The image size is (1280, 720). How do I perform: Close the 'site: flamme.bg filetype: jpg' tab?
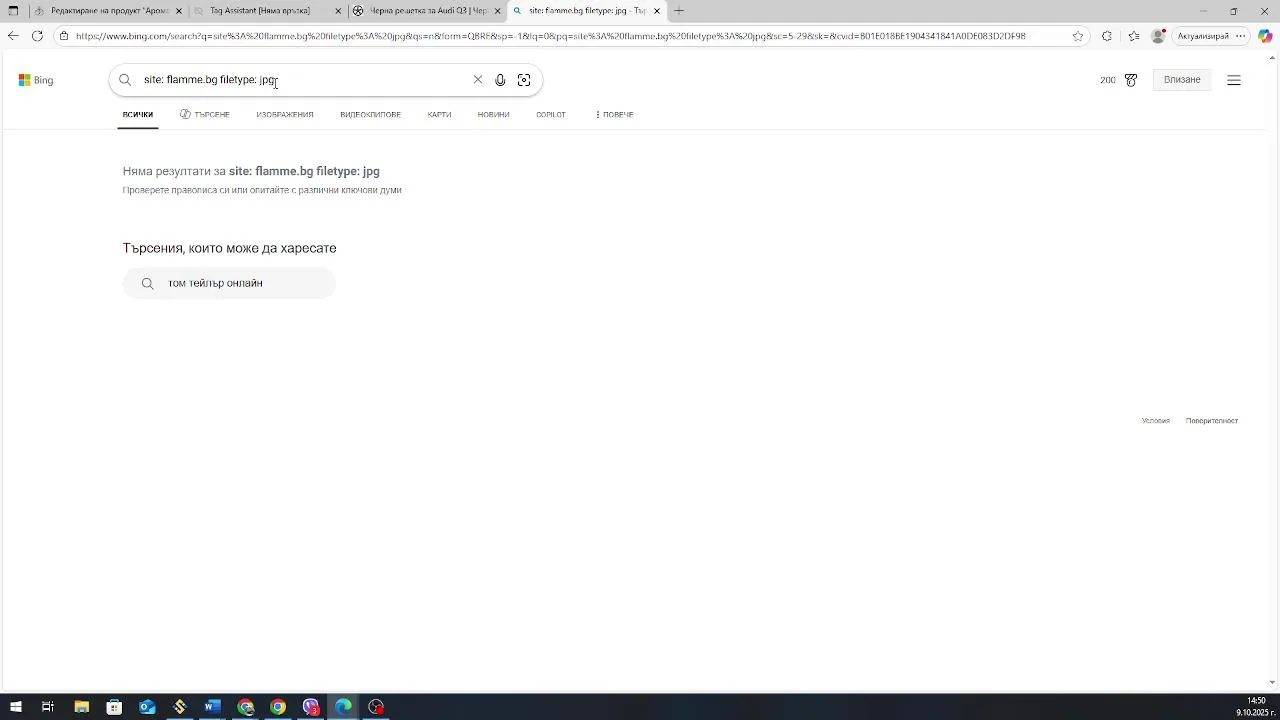pyautogui.click(x=657, y=11)
